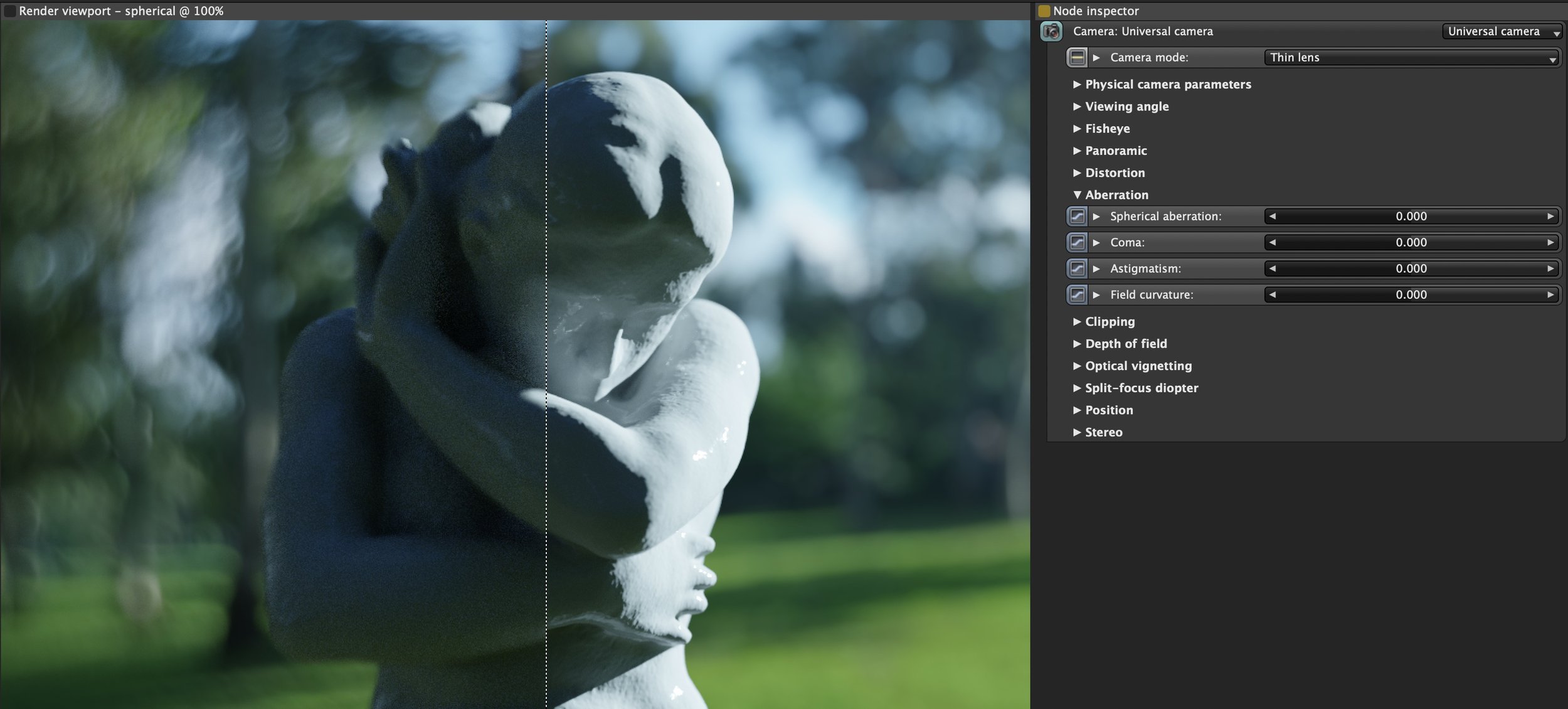Expand the Optical vignetting section
The image size is (1568, 709).
coord(1077,366)
